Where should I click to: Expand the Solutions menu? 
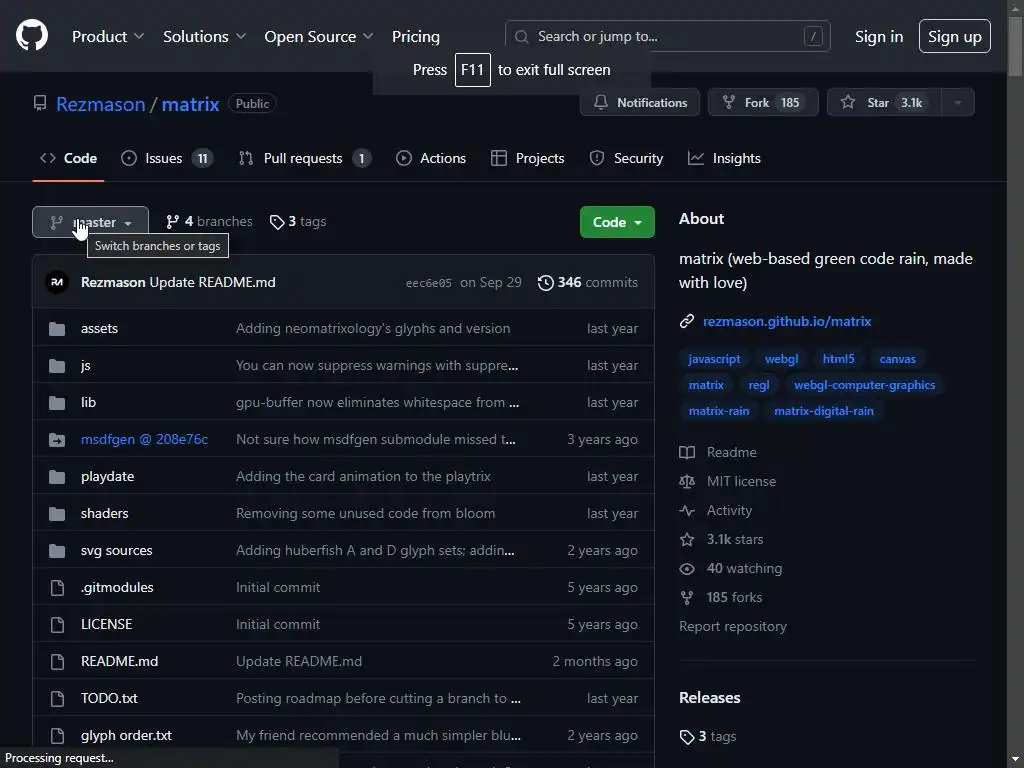point(204,37)
